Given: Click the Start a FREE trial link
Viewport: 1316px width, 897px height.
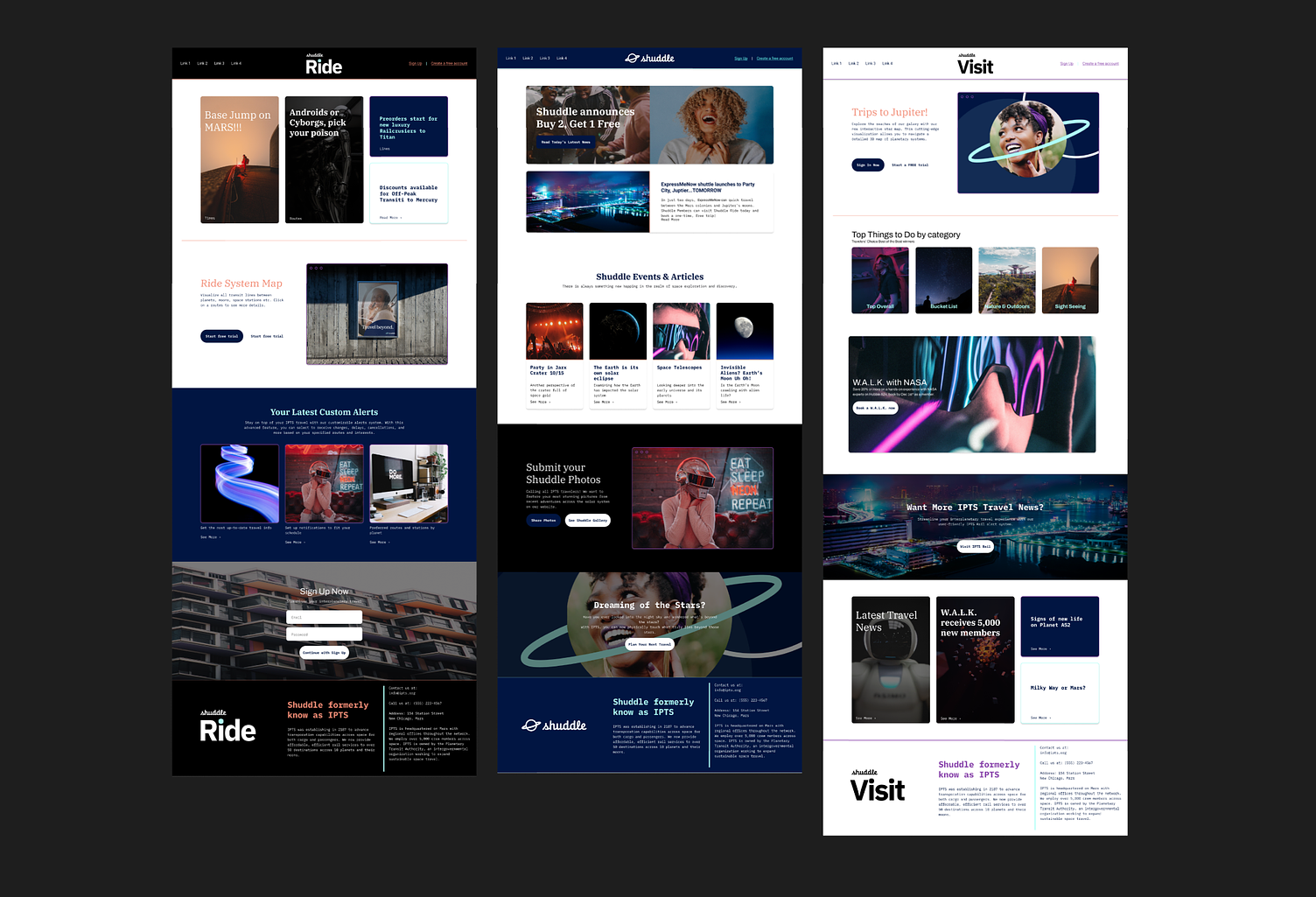Looking at the screenshot, I should [x=910, y=165].
